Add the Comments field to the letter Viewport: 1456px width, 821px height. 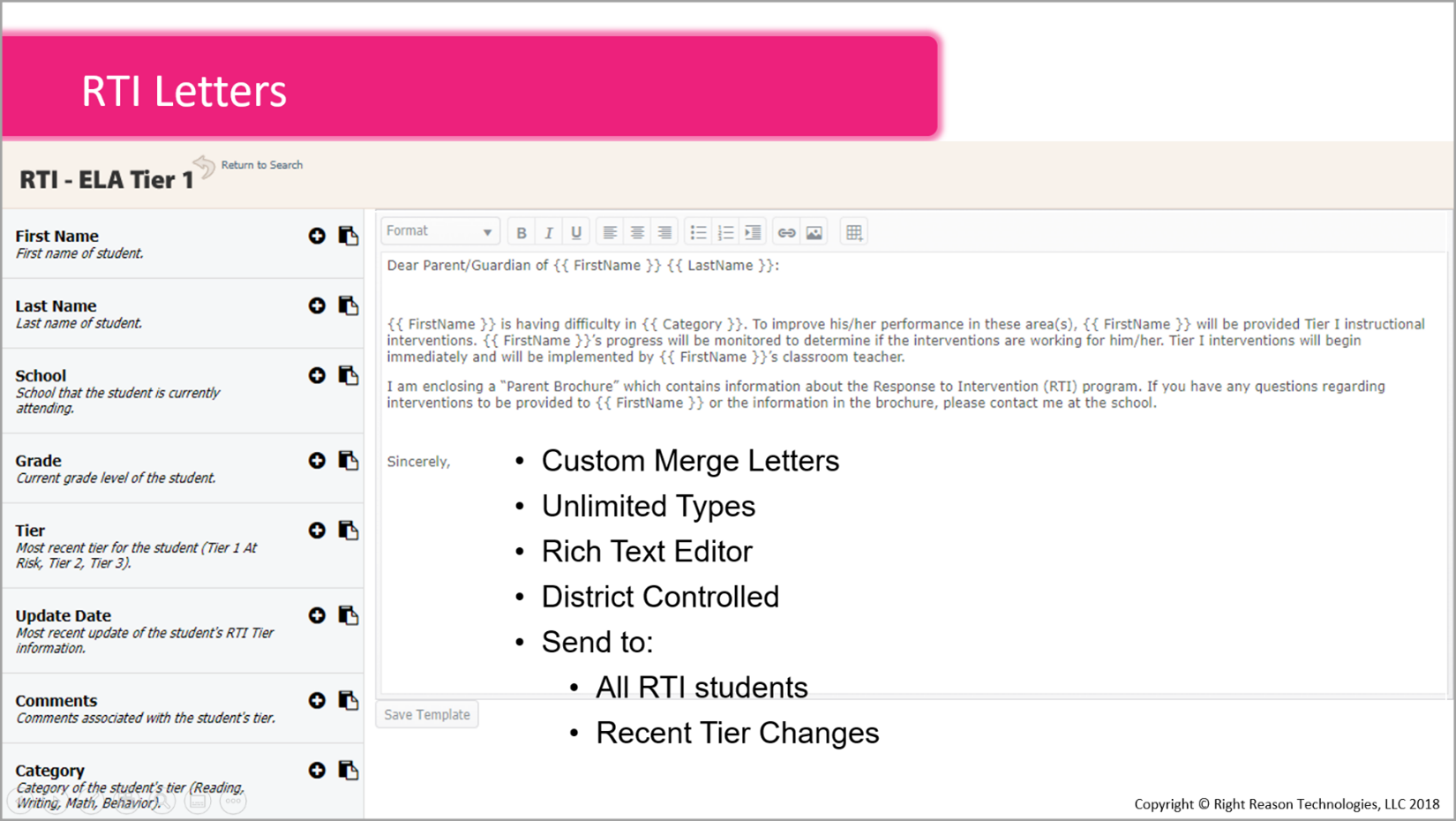(x=317, y=699)
